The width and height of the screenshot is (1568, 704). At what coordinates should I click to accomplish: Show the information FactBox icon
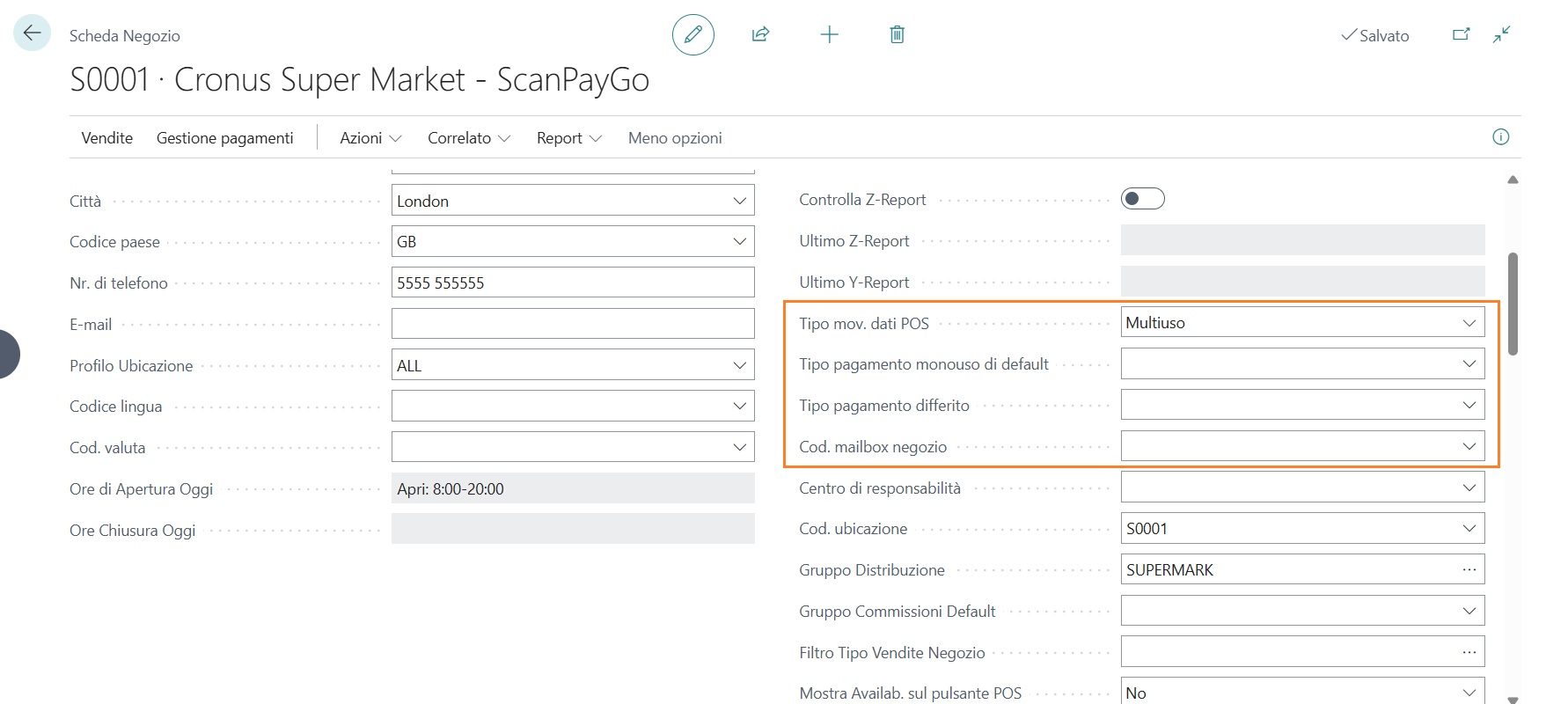(1501, 137)
